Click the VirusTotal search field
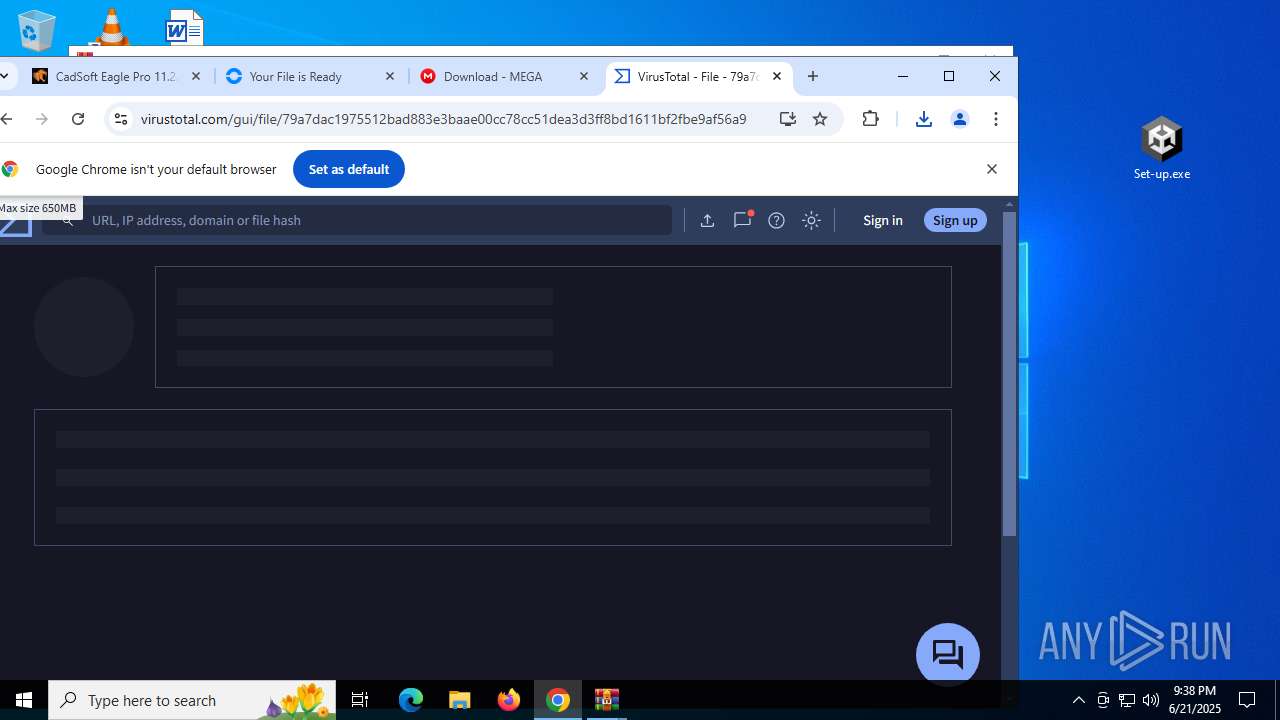Screen dimensions: 1280x720 coord(357,220)
